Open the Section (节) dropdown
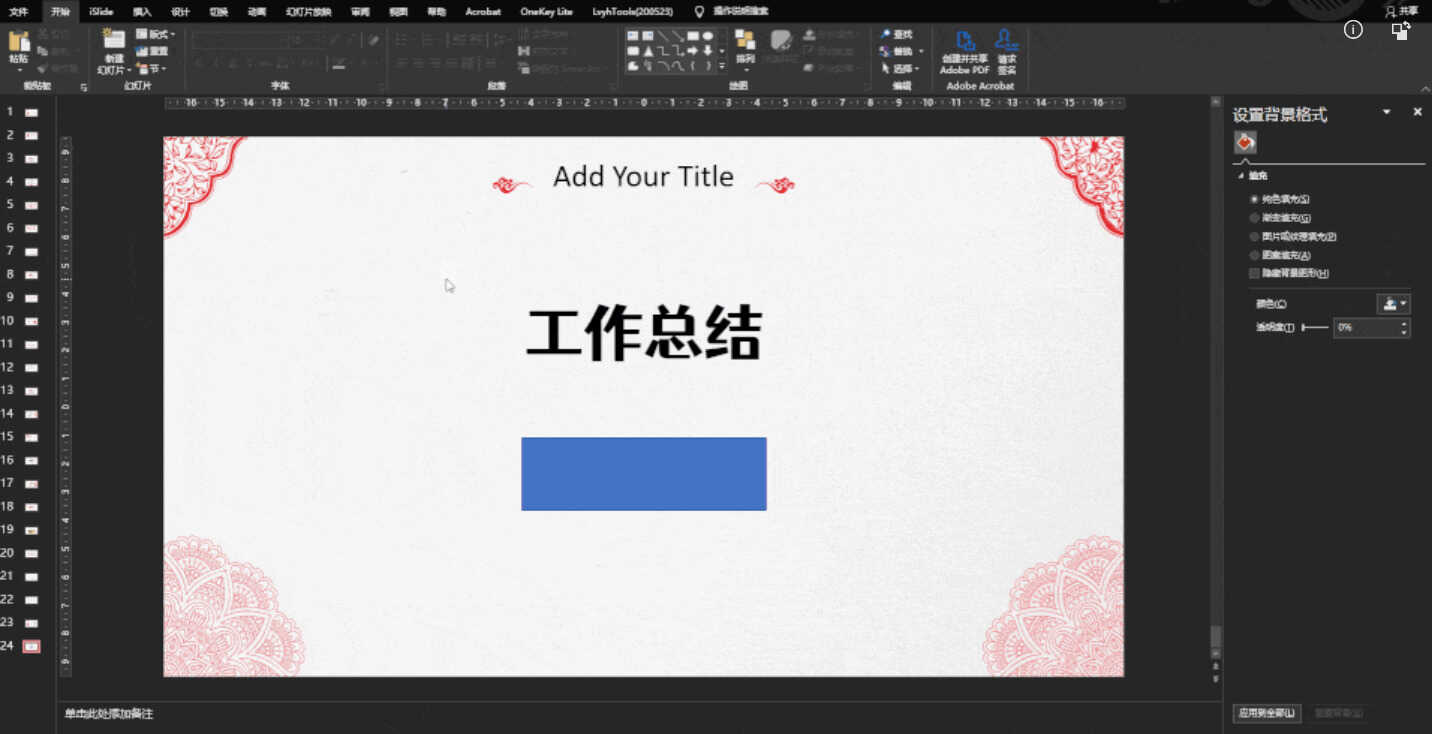The height and width of the screenshot is (734, 1432). (152, 69)
